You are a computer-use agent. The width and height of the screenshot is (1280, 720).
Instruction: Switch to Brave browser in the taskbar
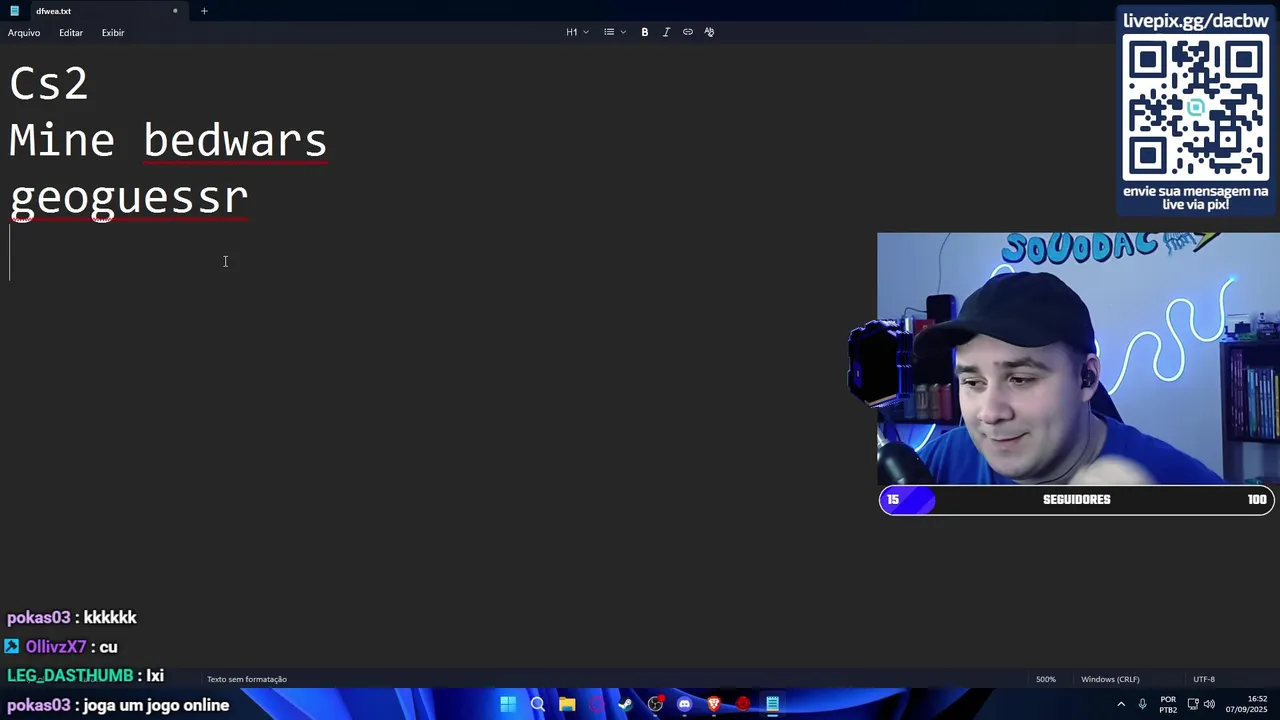click(x=714, y=704)
